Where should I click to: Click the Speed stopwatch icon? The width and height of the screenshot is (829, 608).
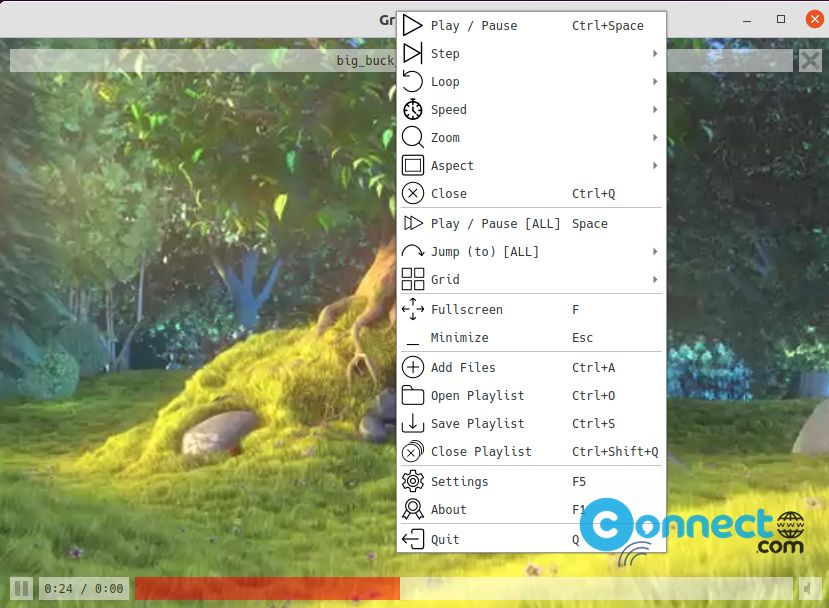click(x=412, y=109)
